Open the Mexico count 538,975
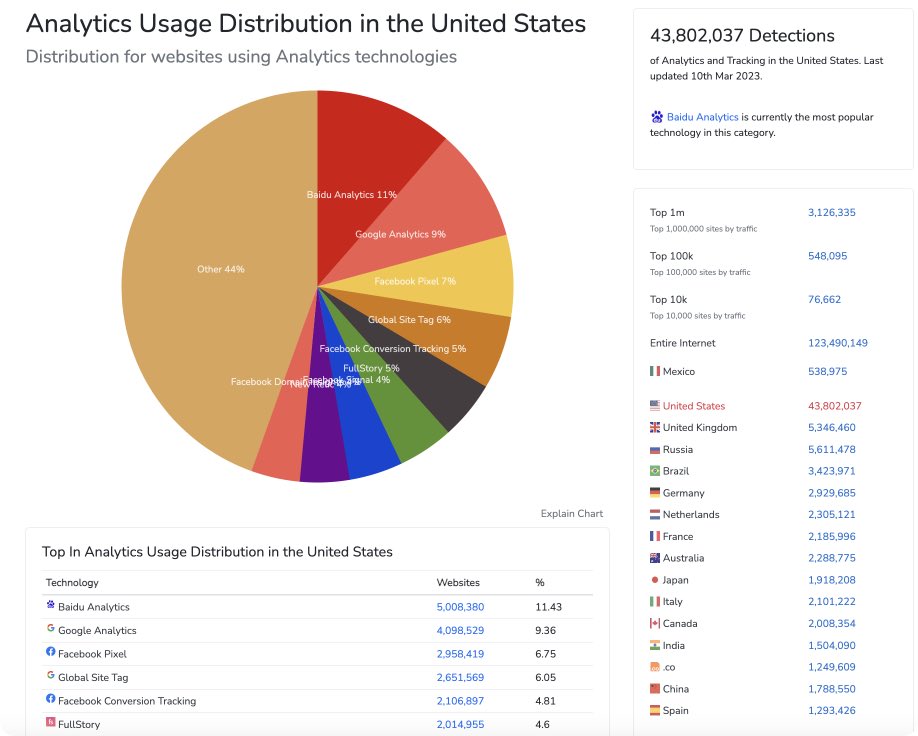Viewport: 918px width, 736px height. [x=827, y=371]
